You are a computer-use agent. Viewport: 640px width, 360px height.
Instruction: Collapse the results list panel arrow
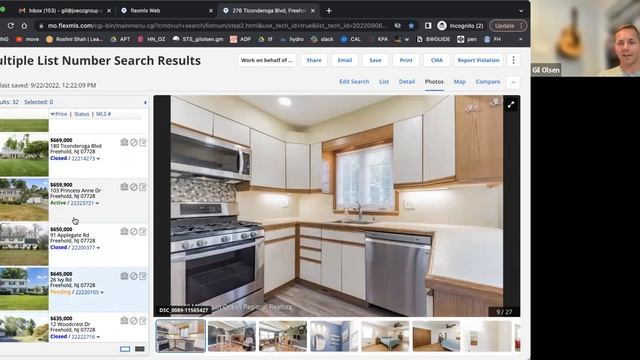tap(145, 102)
